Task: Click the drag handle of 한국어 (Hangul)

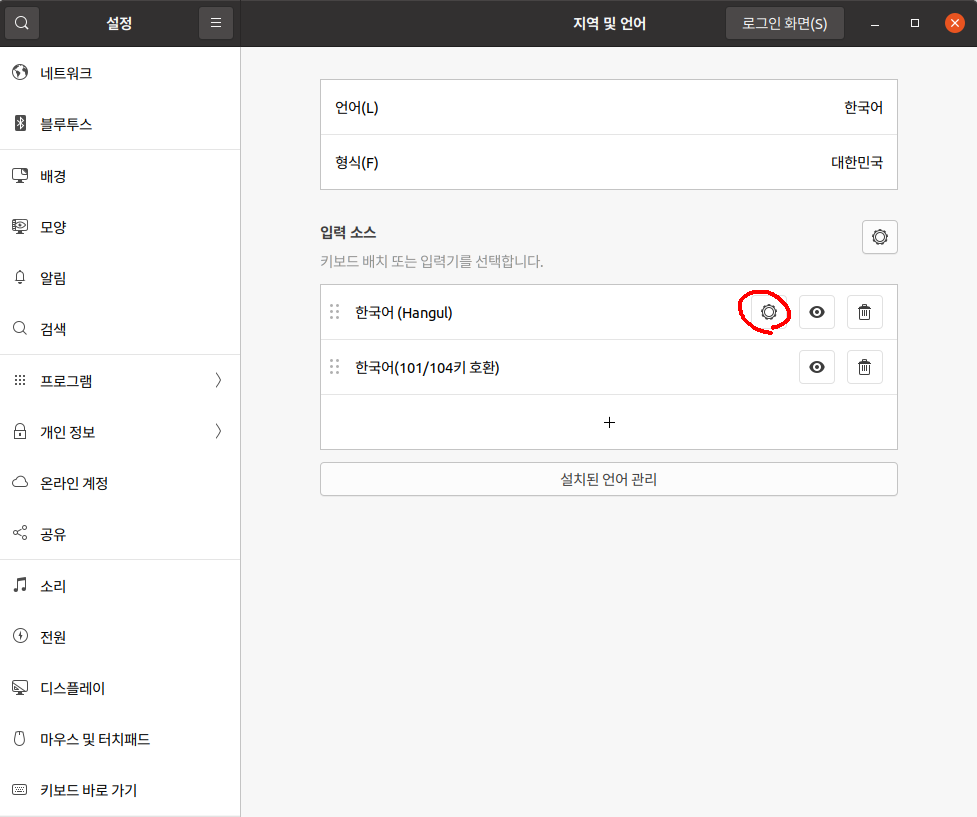Action: pos(335,312)
